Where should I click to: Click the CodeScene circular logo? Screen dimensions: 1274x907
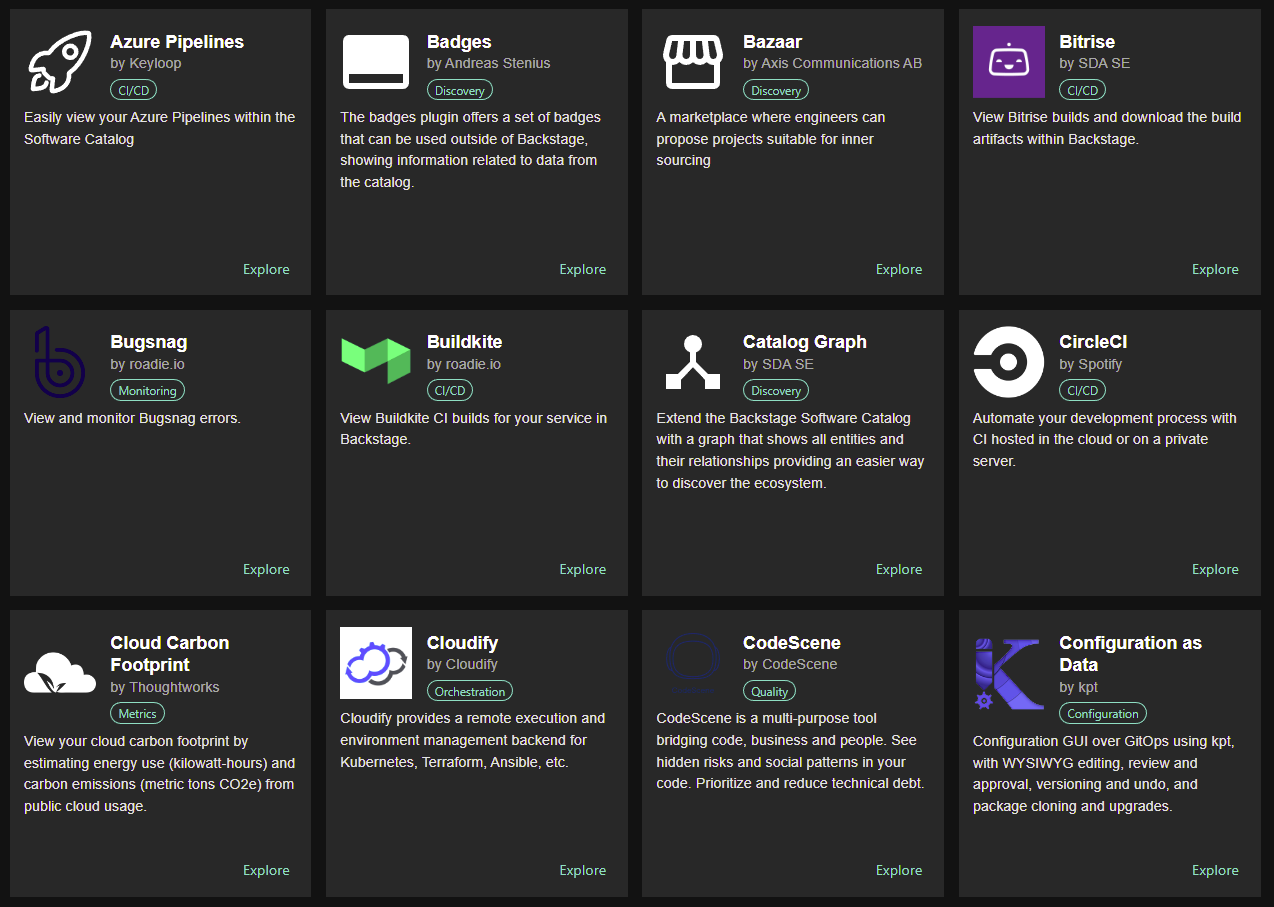pyautogui.click(x=692, y=663)
